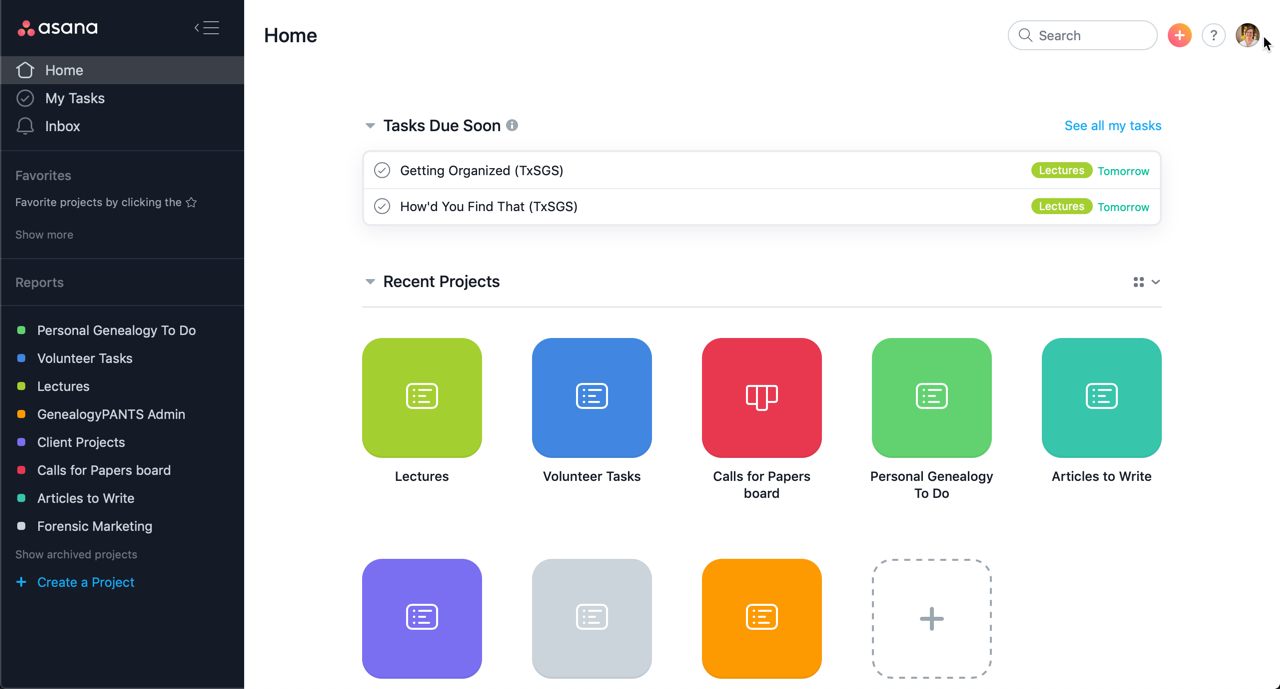Click the orange plus quick-add button
This screenshot has width=1280, height=689.
[1180, 35]
